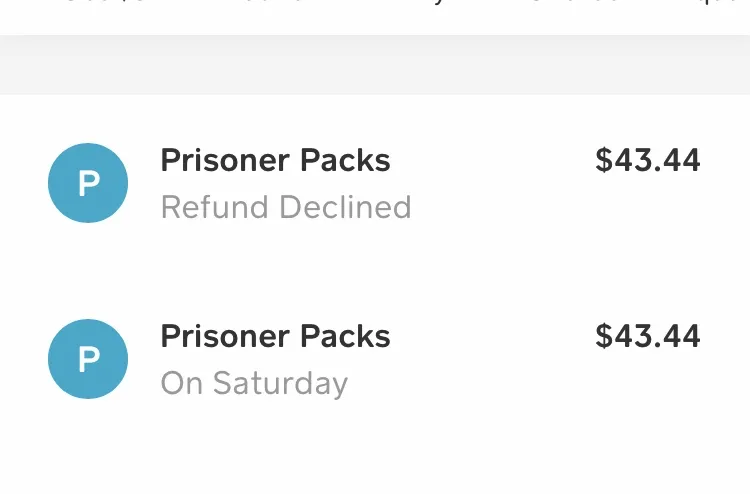750x494 pixels.
Task: Click the word Saturday in the date label
Action: [x=280, y=384]
